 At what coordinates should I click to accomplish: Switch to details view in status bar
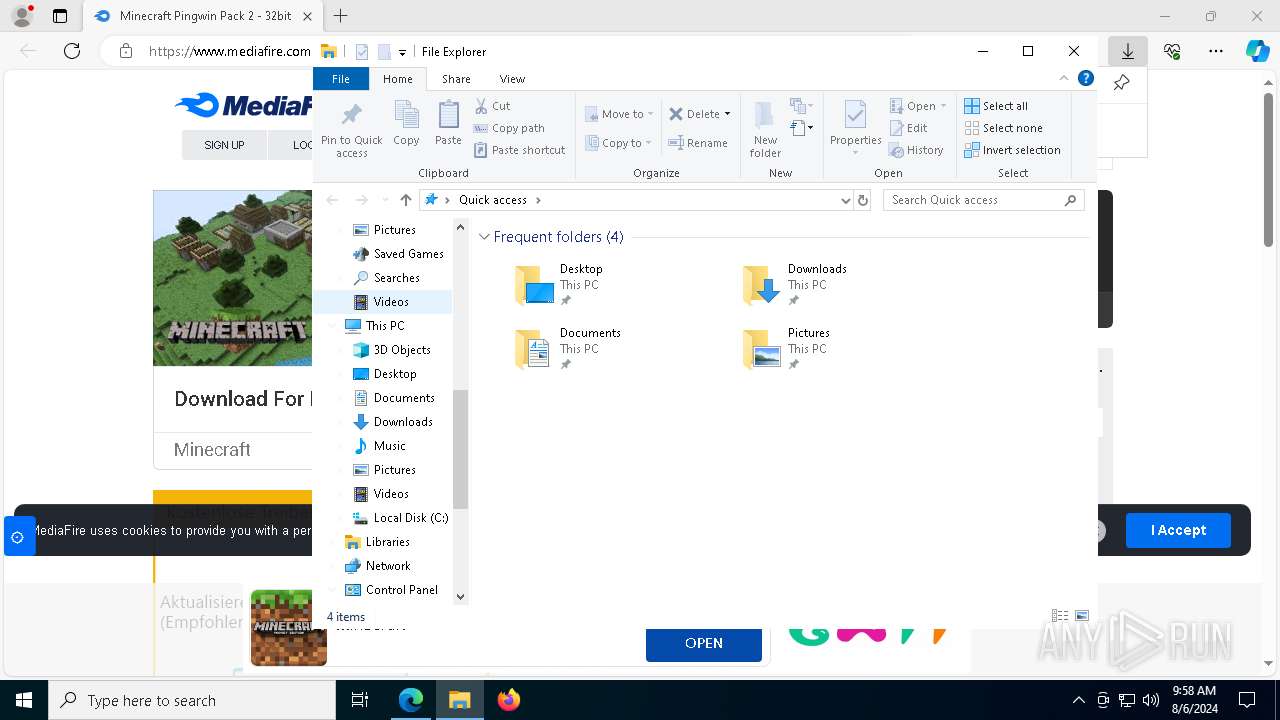point(1060,616)
